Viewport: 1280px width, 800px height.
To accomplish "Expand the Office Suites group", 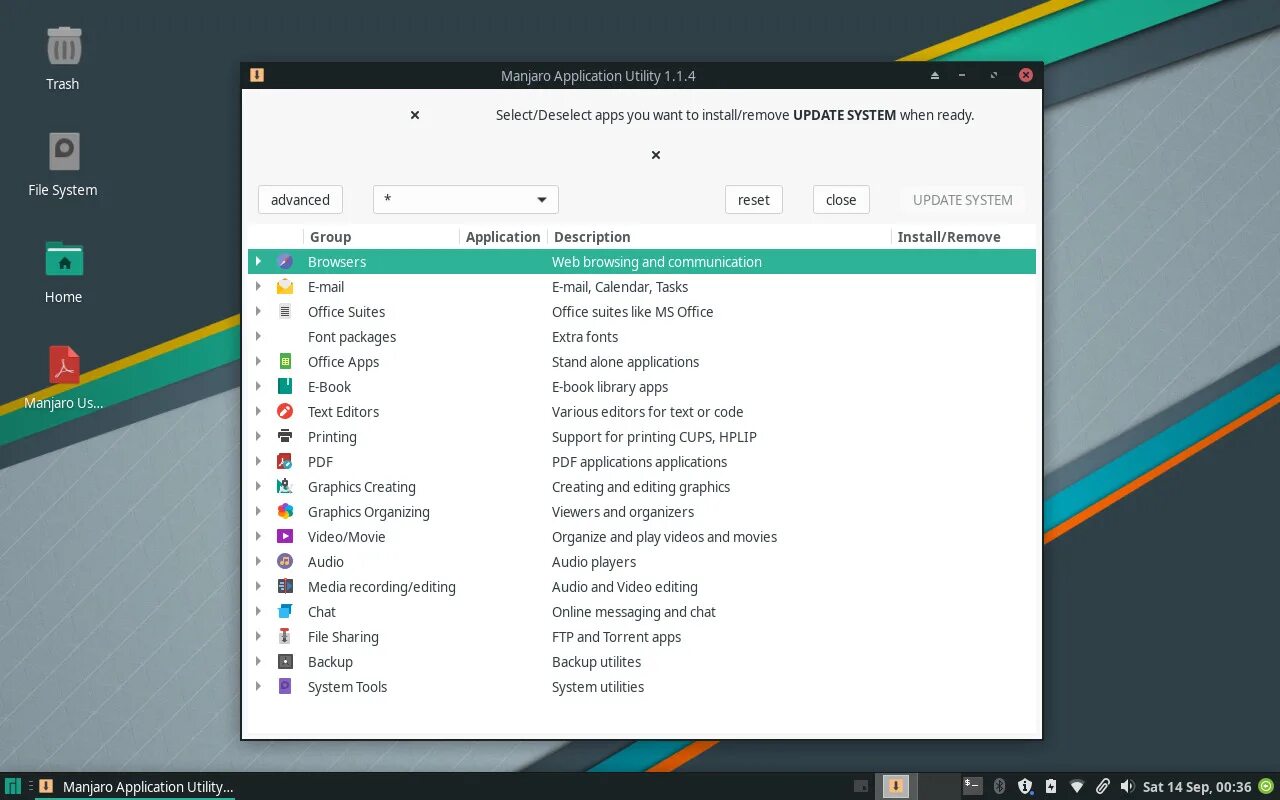I will 258,311.
